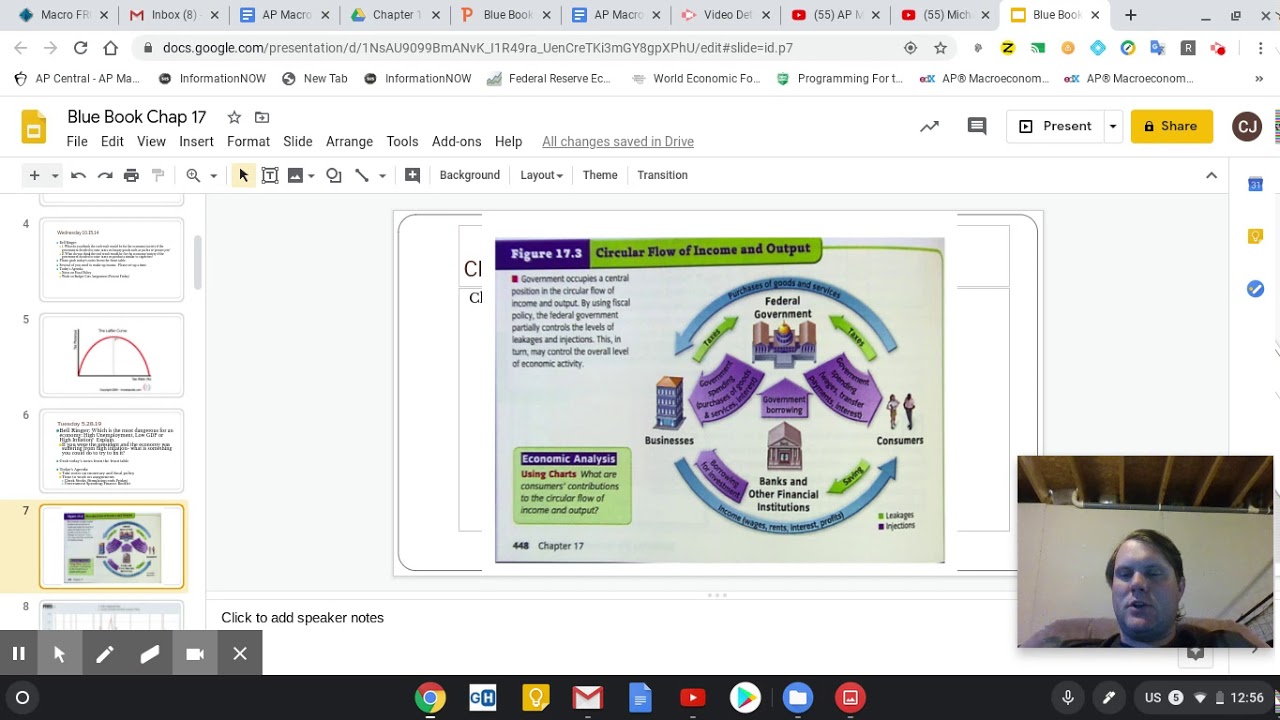Open the Arrange menu
Viewport: 1280px width, 720px height.
[349, 142]
